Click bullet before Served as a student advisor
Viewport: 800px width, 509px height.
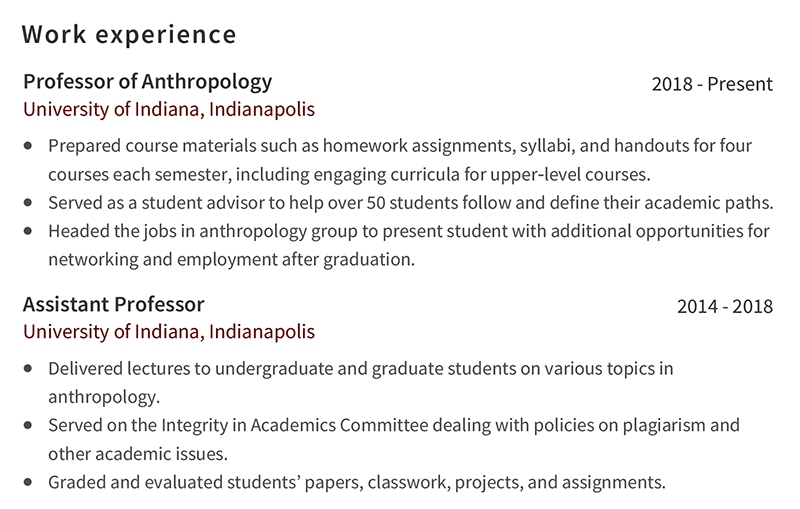click(28, 202)
